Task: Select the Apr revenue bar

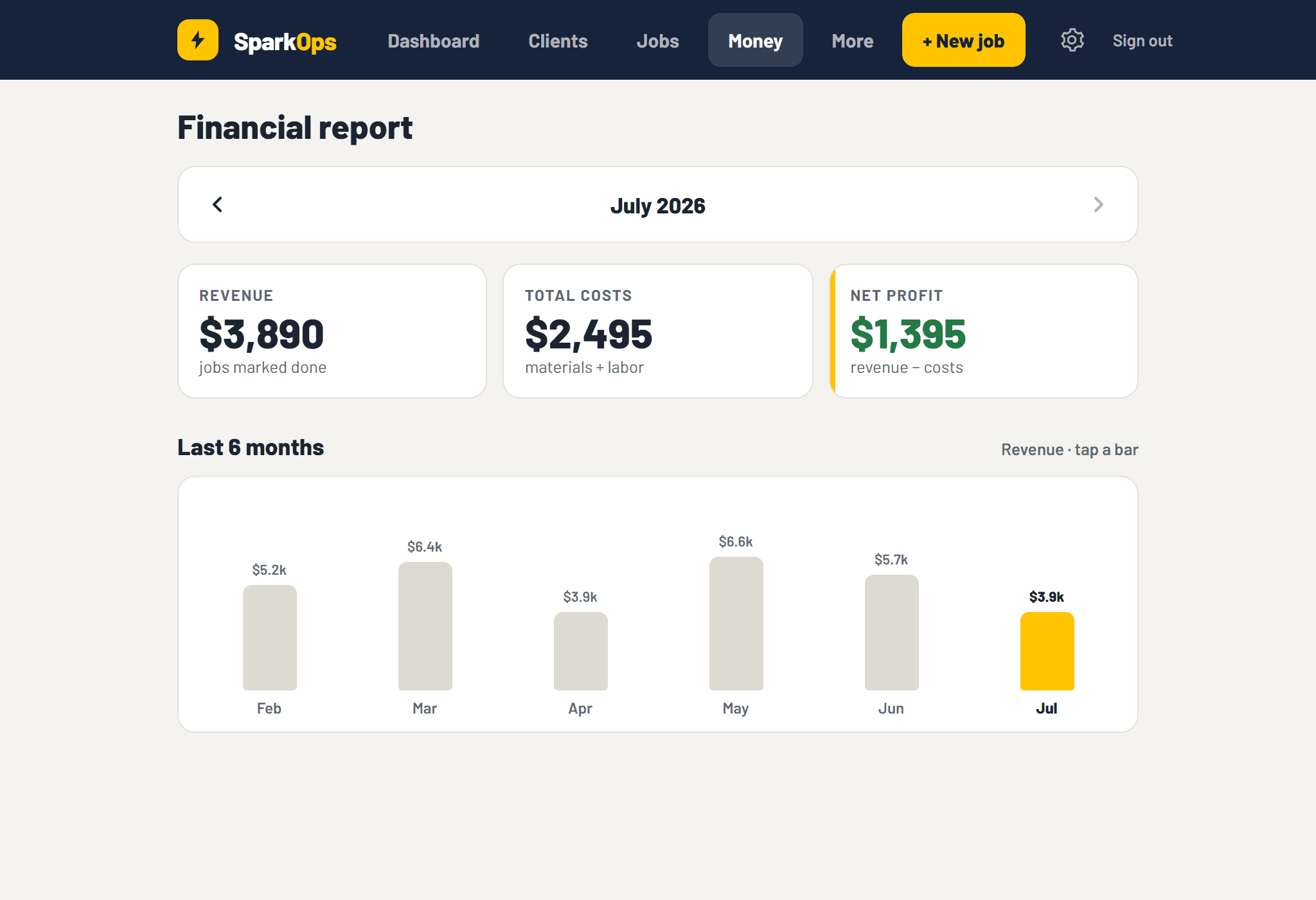Action: tap(580, 651)
